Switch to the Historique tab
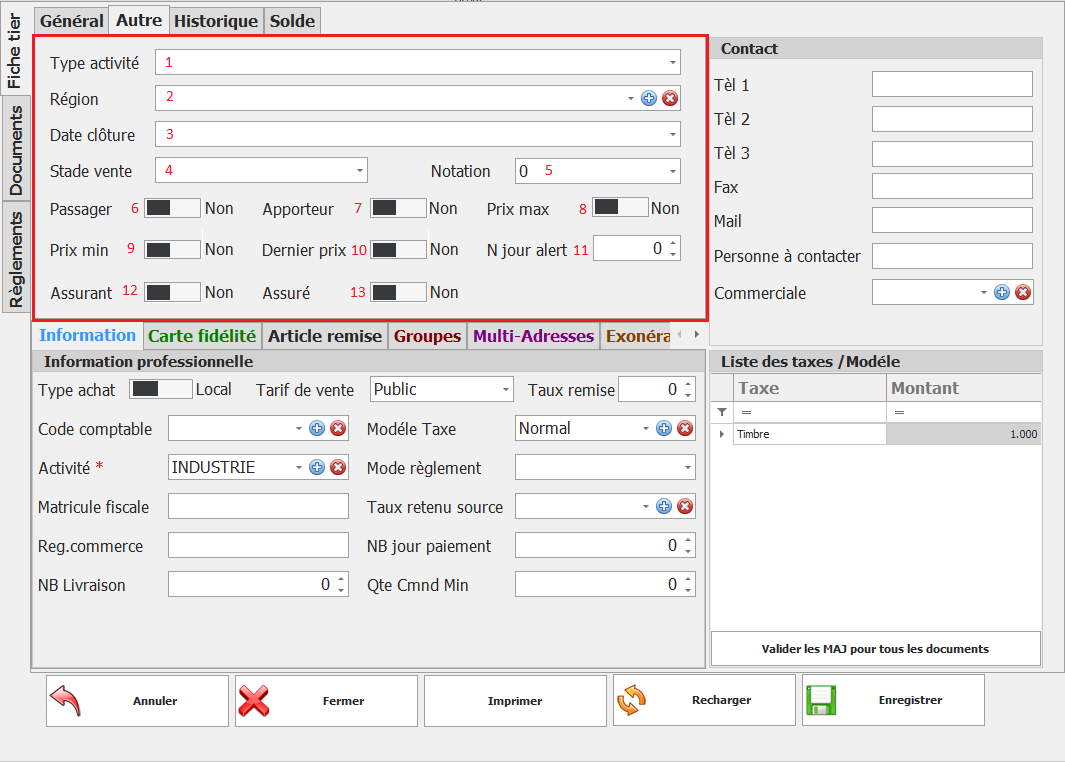This screenshot has height=762, width=1065. (216, 21)
